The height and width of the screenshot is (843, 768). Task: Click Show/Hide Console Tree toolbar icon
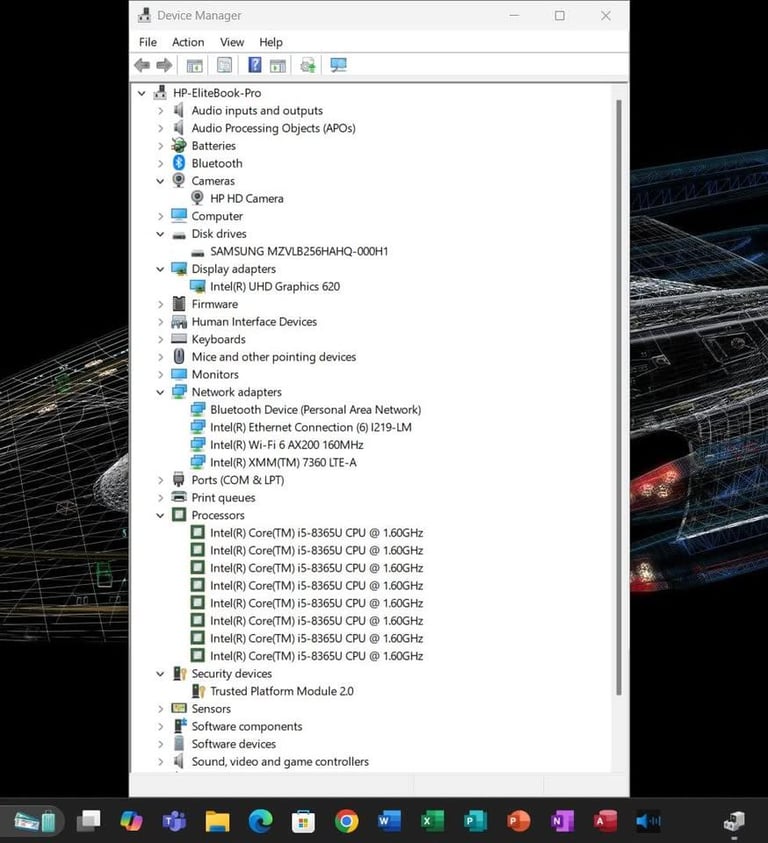194,66
